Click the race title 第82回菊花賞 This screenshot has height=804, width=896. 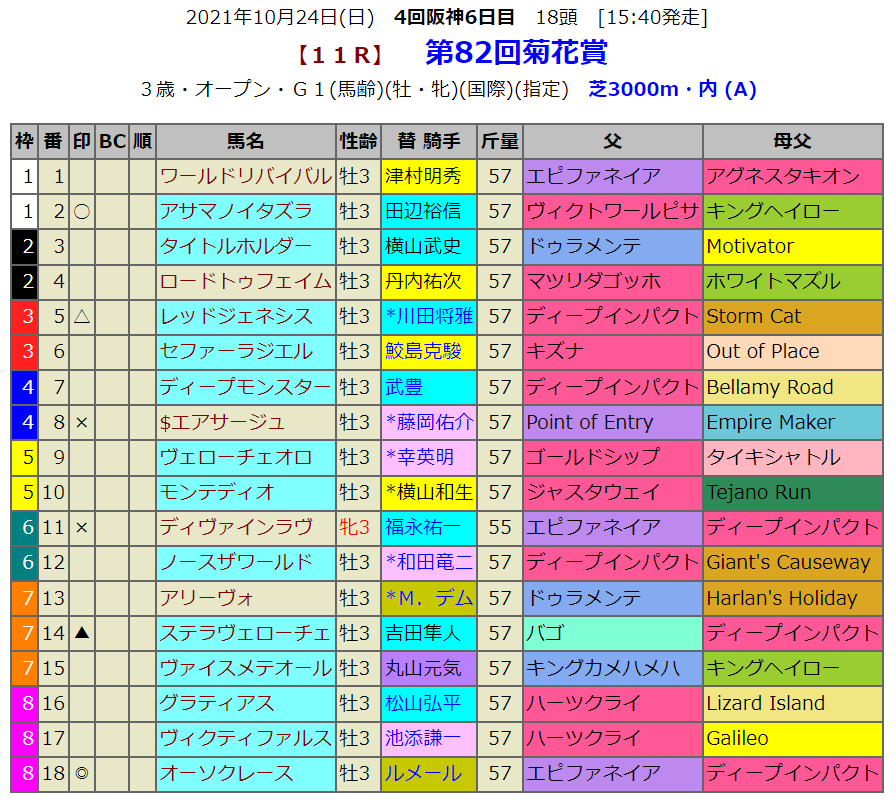click(x=516, y=52)
